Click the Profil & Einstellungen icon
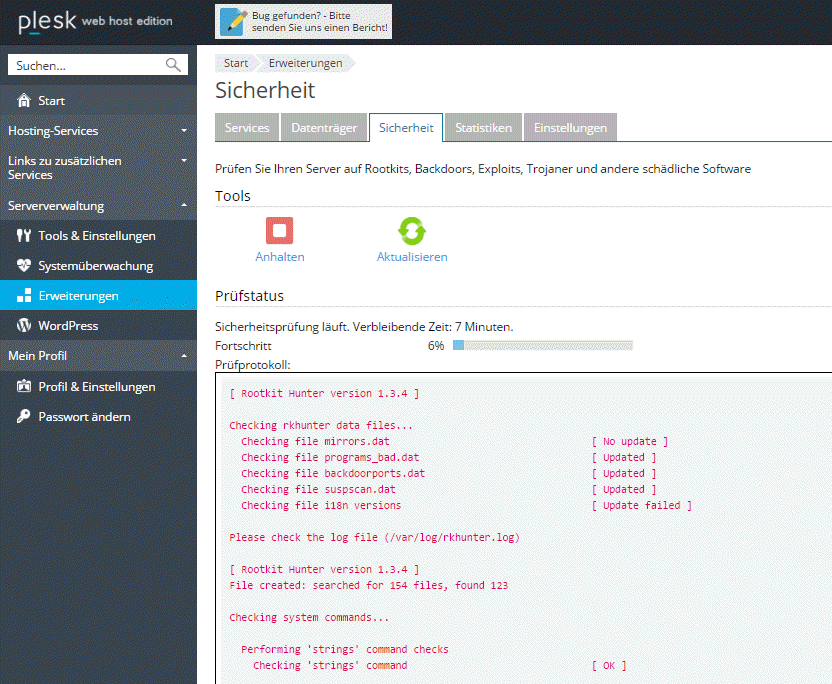This screenshot has height=684, width=832. coord(24,386)
